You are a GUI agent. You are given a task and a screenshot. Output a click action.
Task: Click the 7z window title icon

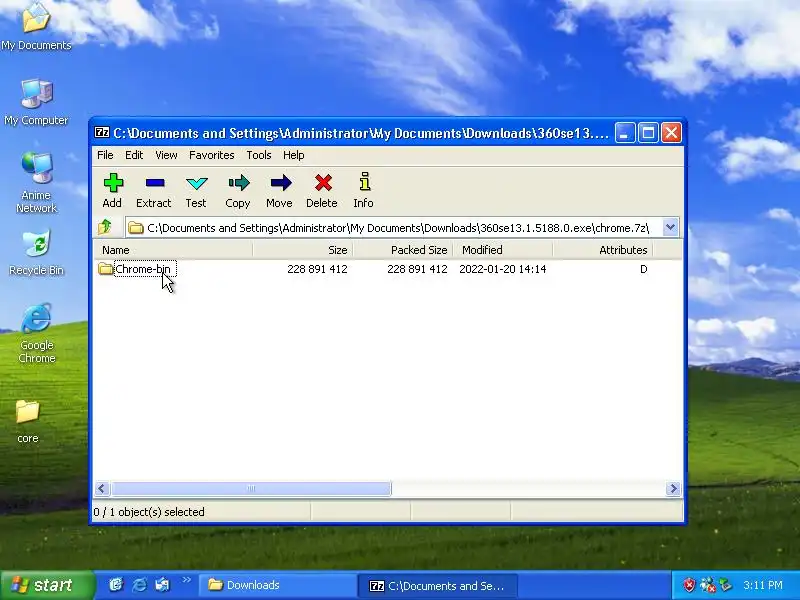[102, 133]
